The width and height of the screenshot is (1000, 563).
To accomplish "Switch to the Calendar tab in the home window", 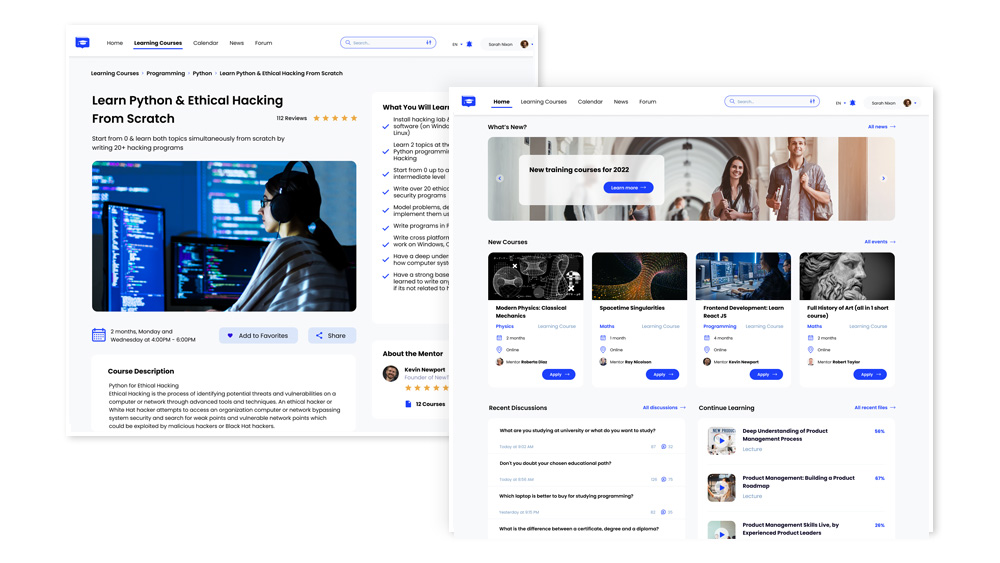I will (x=590, y=101).
